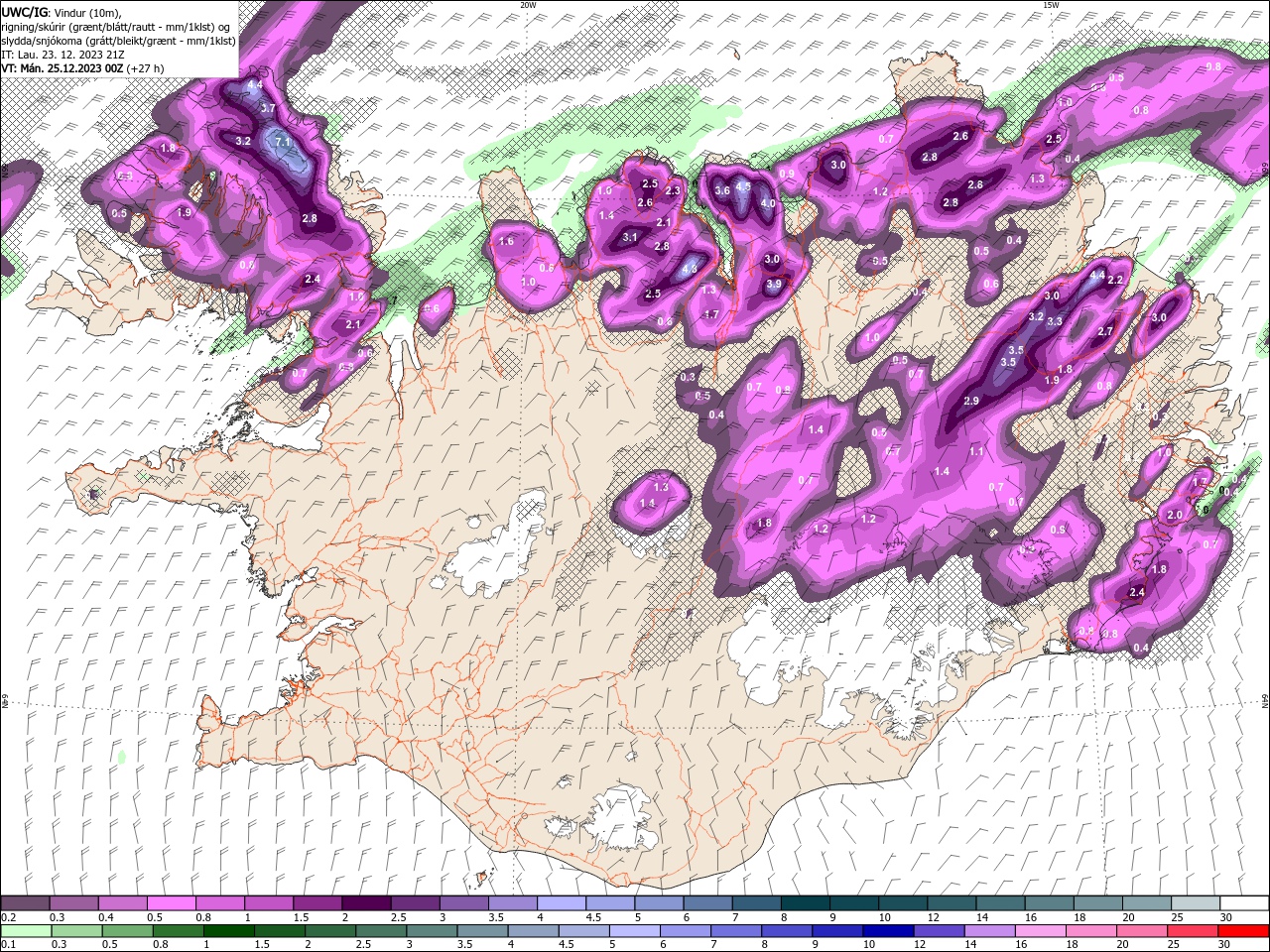Click the light violet 14 swatch in lower scale

989,930
